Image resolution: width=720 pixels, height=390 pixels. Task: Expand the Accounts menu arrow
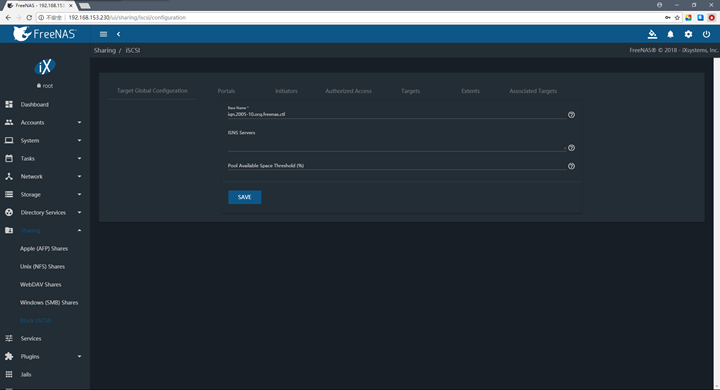(x=79, y=122)
